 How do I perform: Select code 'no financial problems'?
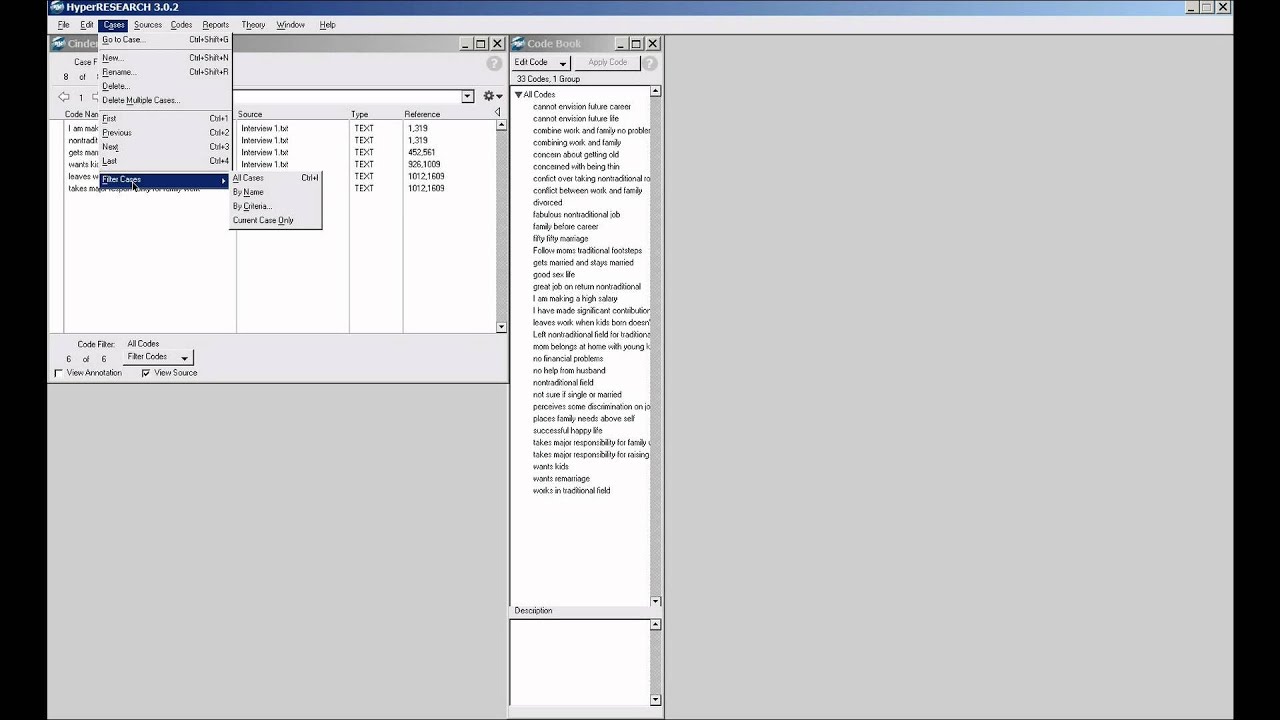568,359
